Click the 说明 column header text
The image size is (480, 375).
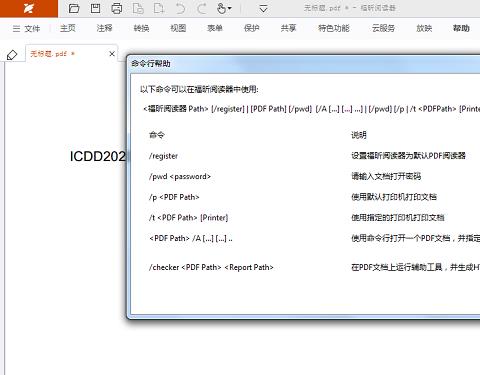(359, 135)
